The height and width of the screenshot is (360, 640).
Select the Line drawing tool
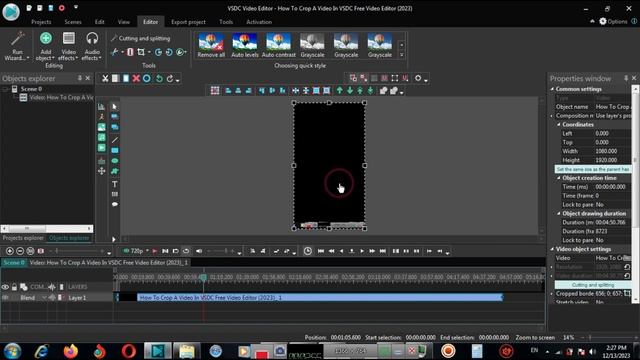pyautogui.click(x=115, y=140)
